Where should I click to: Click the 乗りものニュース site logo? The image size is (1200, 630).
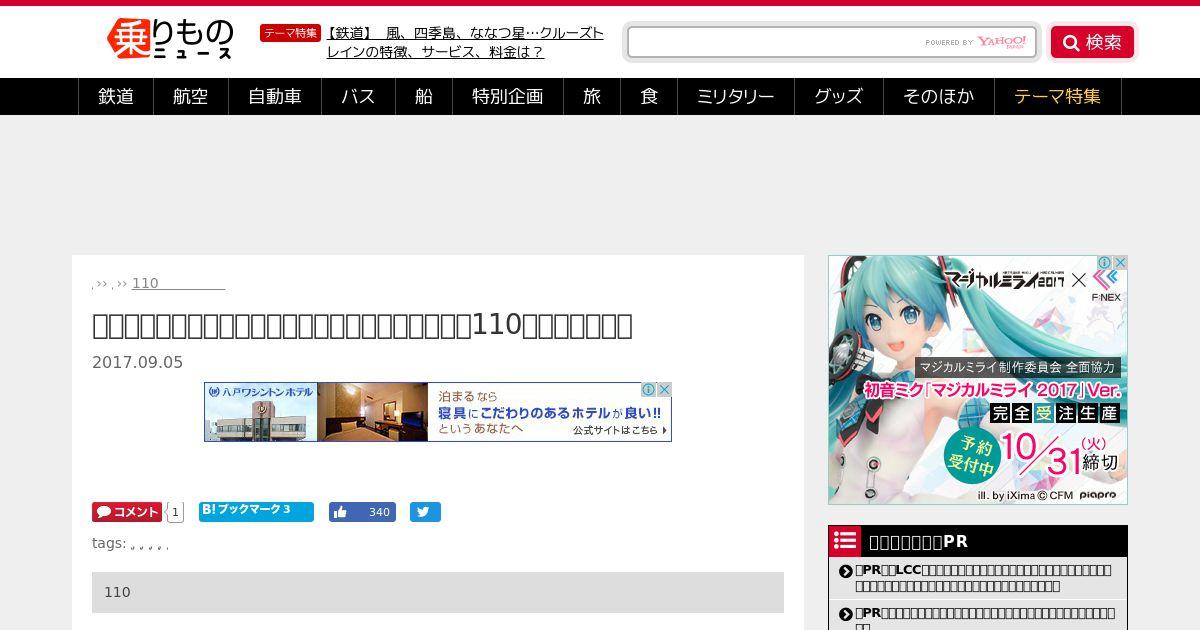click(x=170, y=40)
